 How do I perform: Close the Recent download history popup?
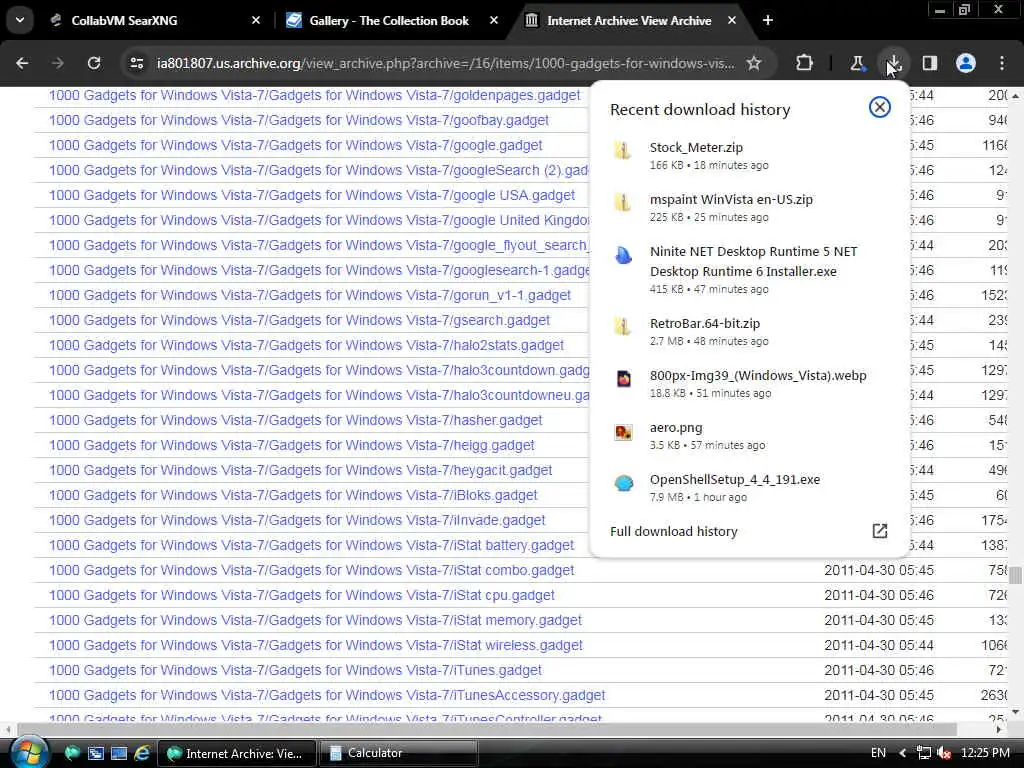tap(880, 107)
